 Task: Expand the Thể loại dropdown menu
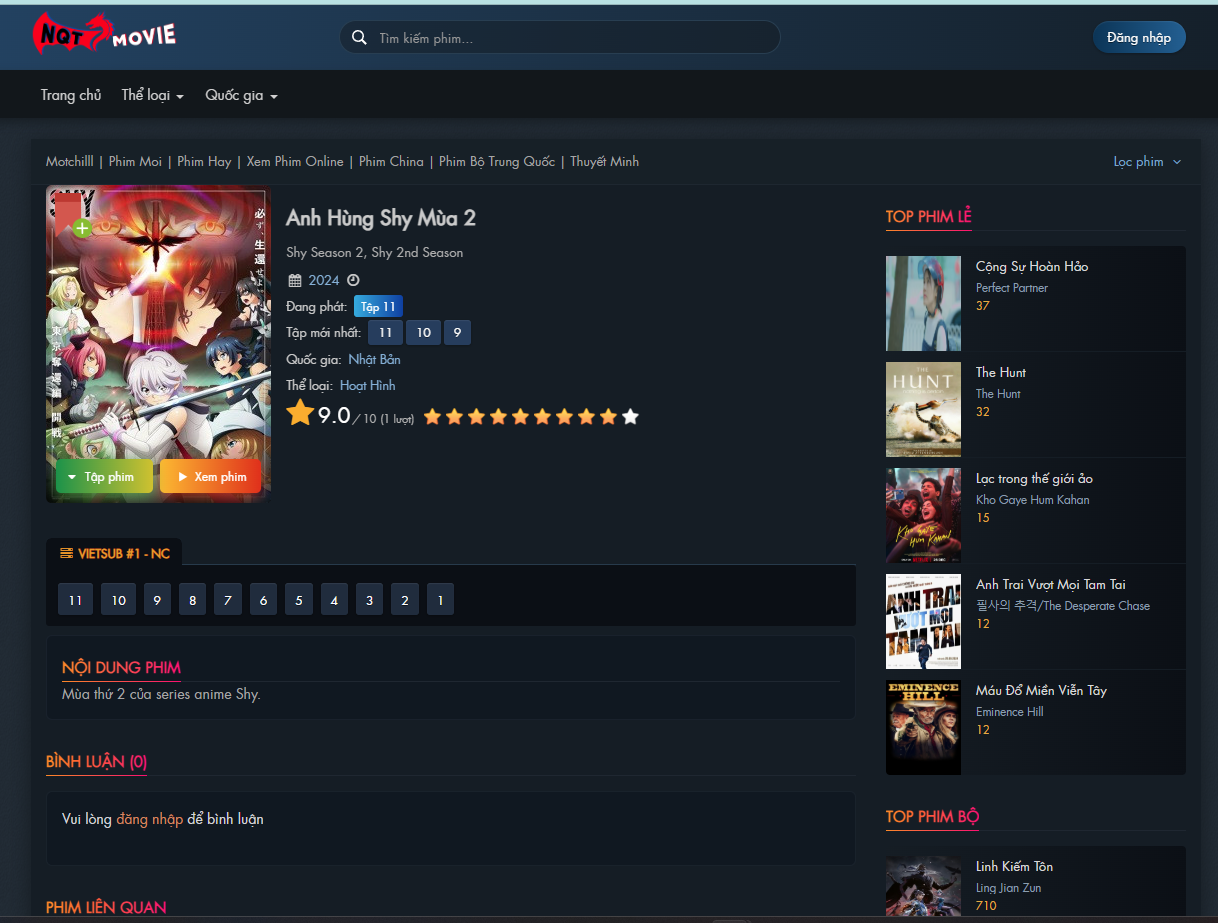pos(152,96)
